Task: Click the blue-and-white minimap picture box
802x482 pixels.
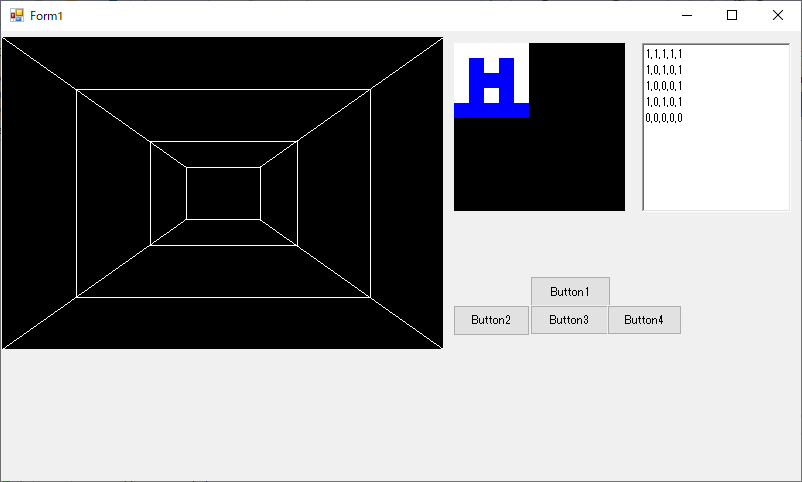Action: click(539, 127)
